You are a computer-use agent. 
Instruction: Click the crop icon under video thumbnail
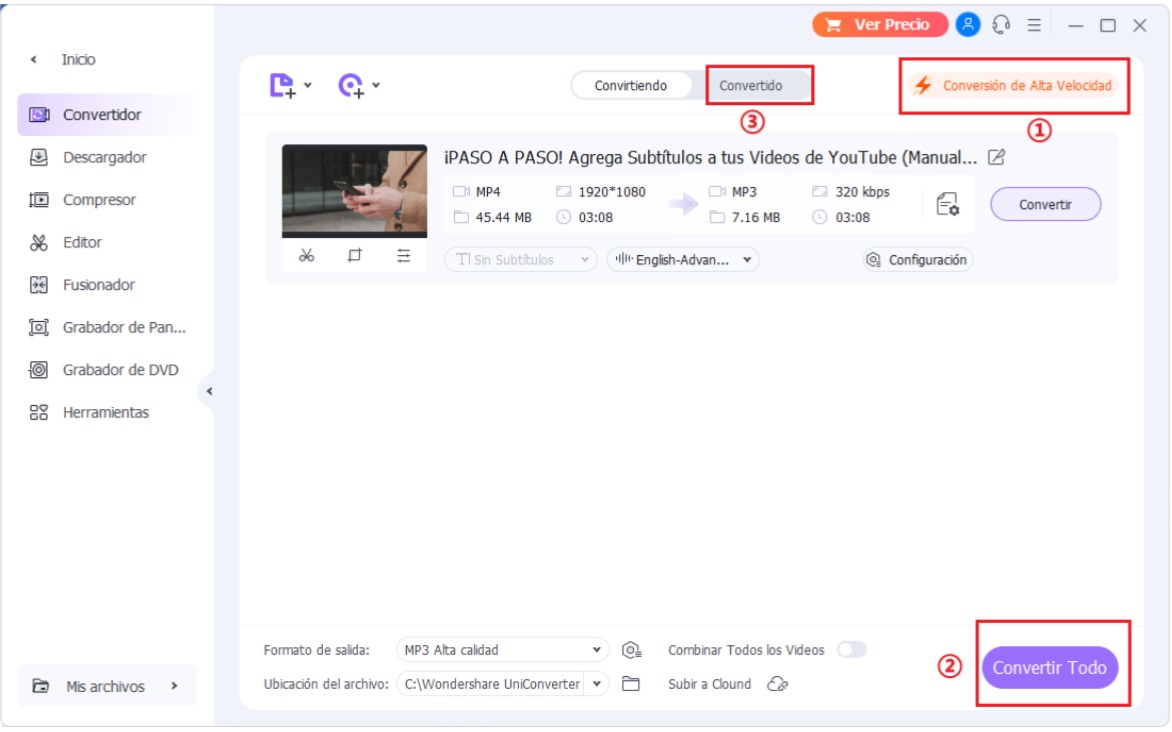pos(355,256)
